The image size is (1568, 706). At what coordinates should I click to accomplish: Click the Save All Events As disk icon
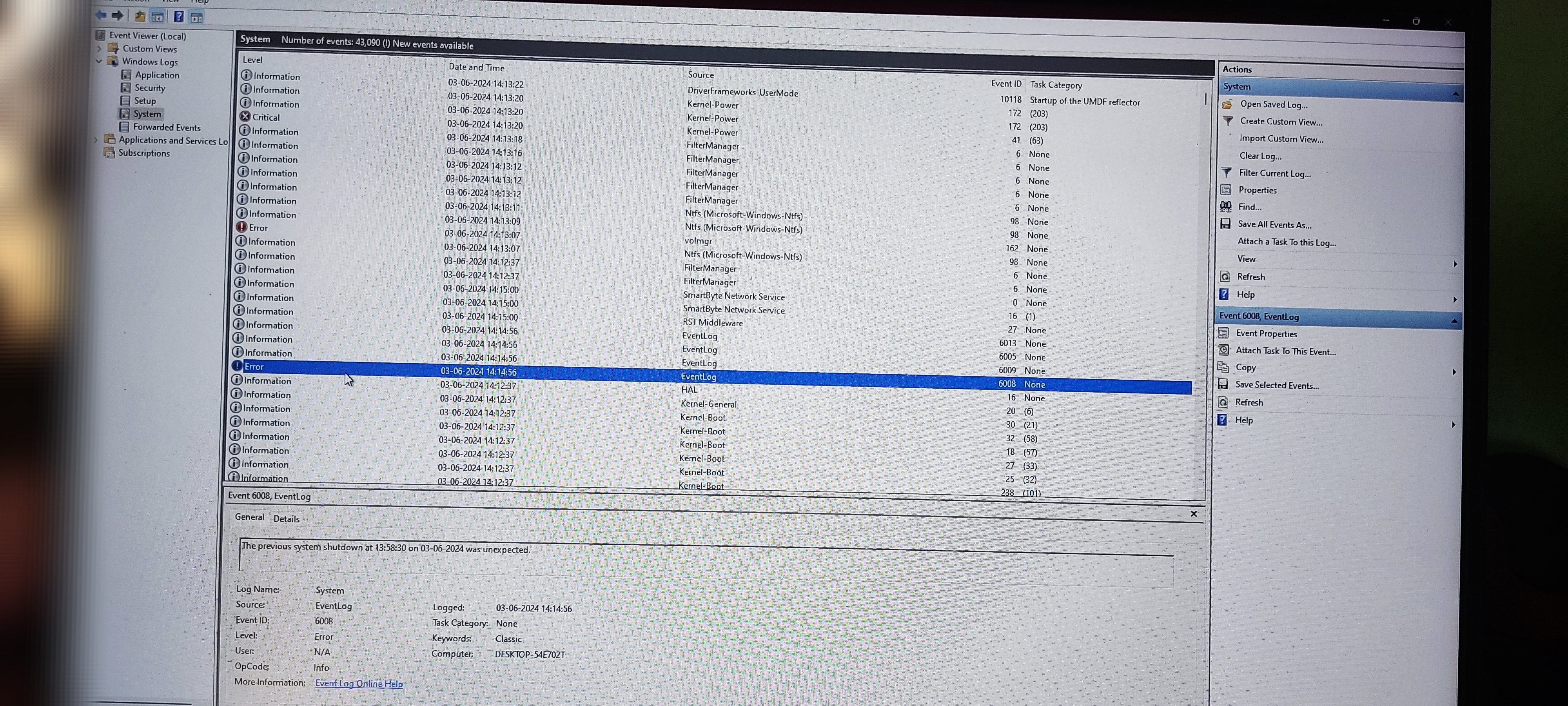[1225, 224]
